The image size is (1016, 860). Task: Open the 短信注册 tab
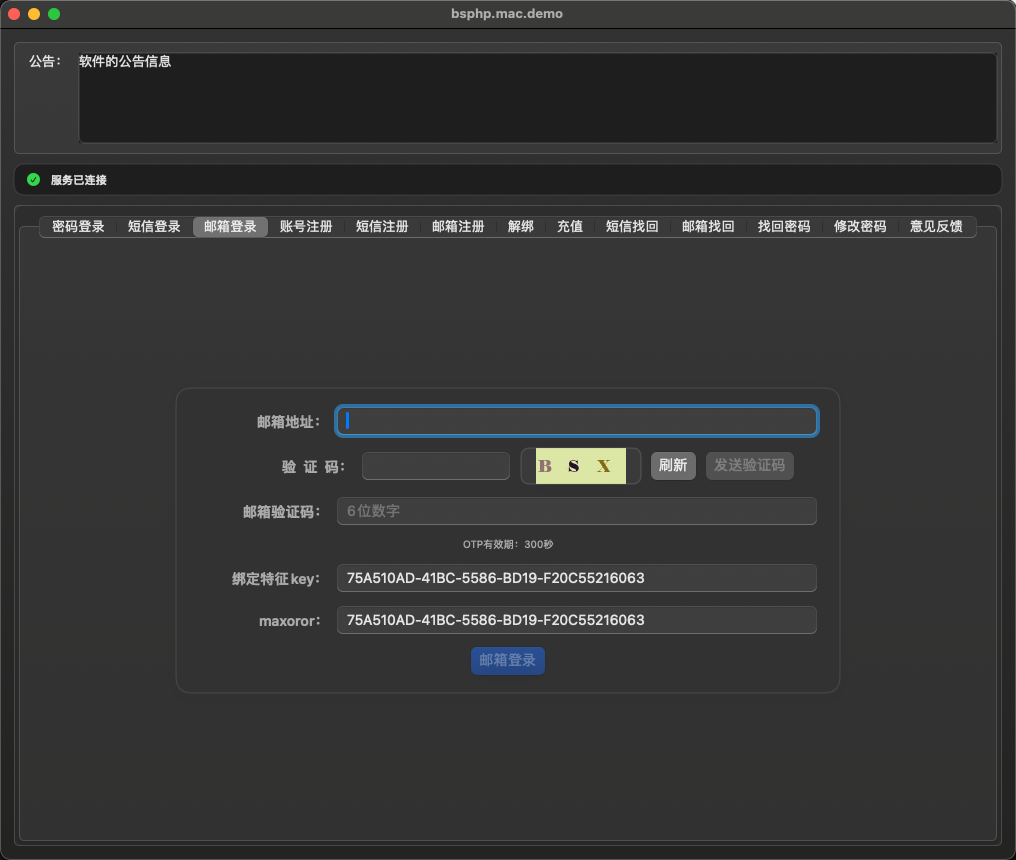[382, 227]
